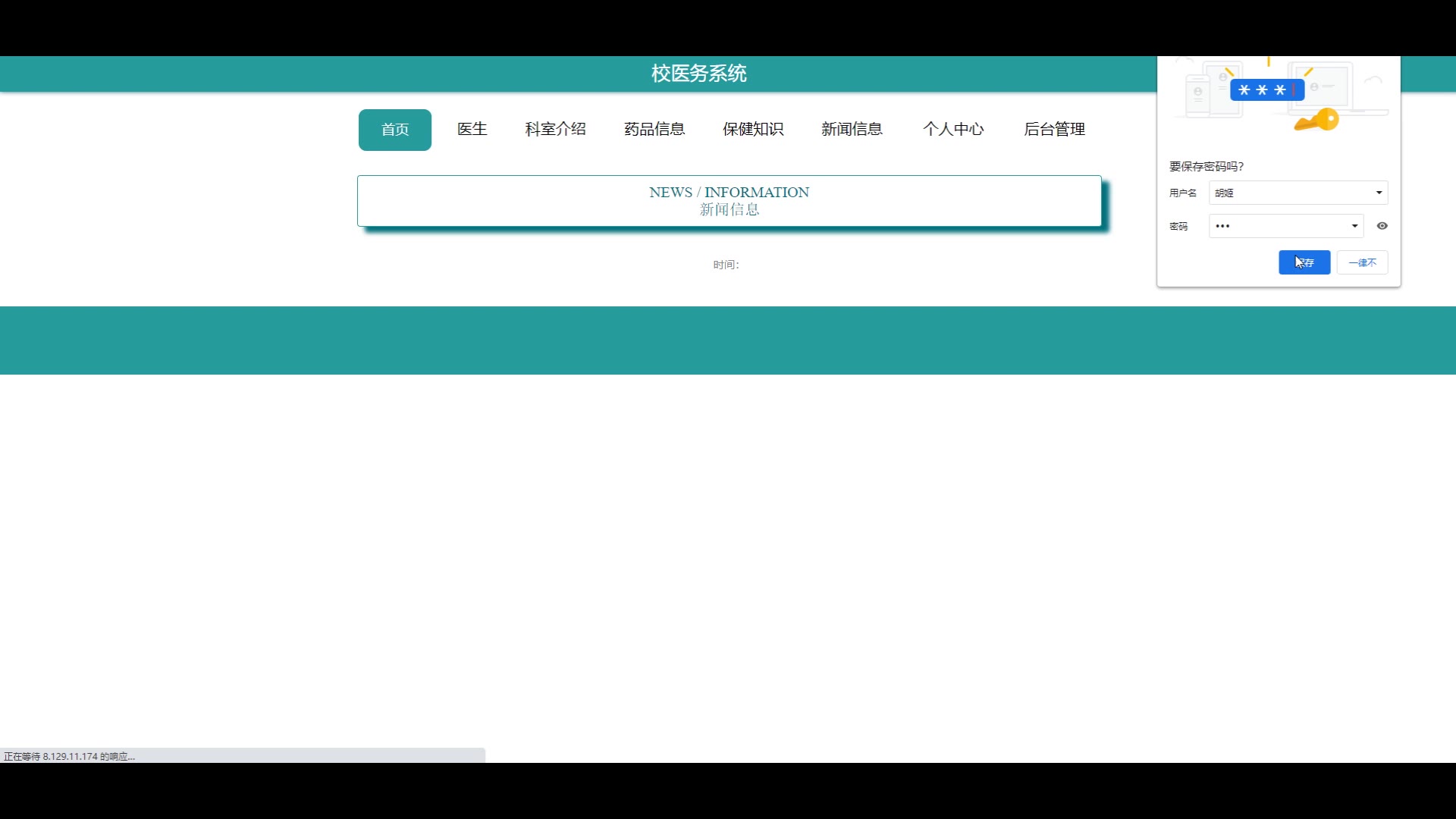
Task: Click the 一律不 button
Action: pyautogui.click(x=1362, y=262)
